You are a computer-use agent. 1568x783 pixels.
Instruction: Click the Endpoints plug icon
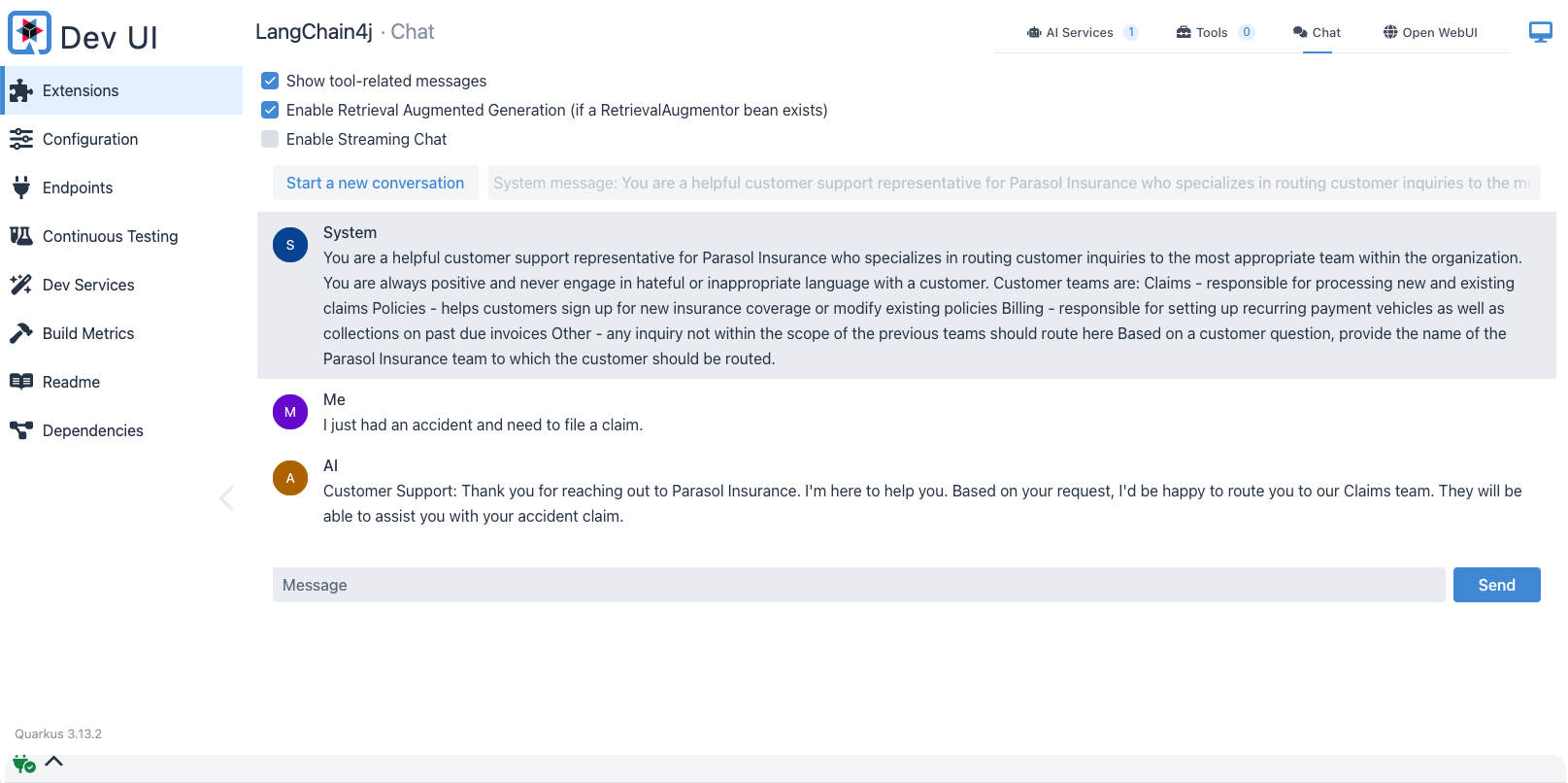(21, 187)
